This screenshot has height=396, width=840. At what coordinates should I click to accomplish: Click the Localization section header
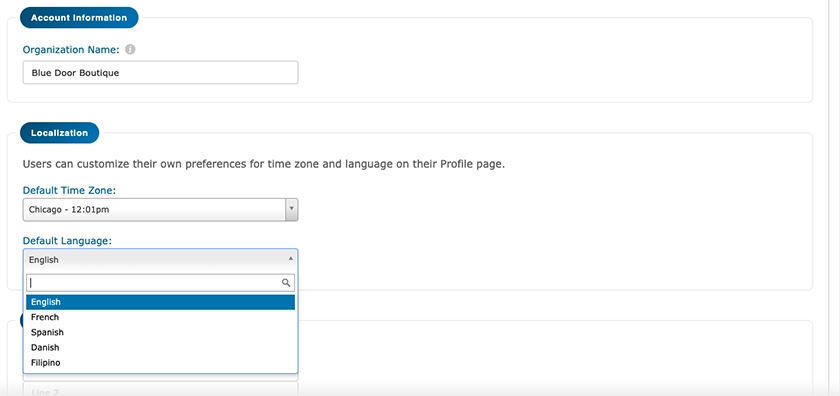pyautogui.click(x=59, y=133)
